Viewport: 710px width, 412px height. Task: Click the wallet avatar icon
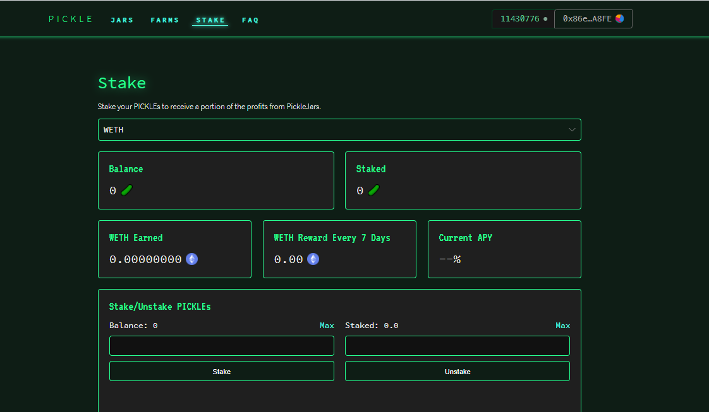pyautogui.click(x=619, y=19)
